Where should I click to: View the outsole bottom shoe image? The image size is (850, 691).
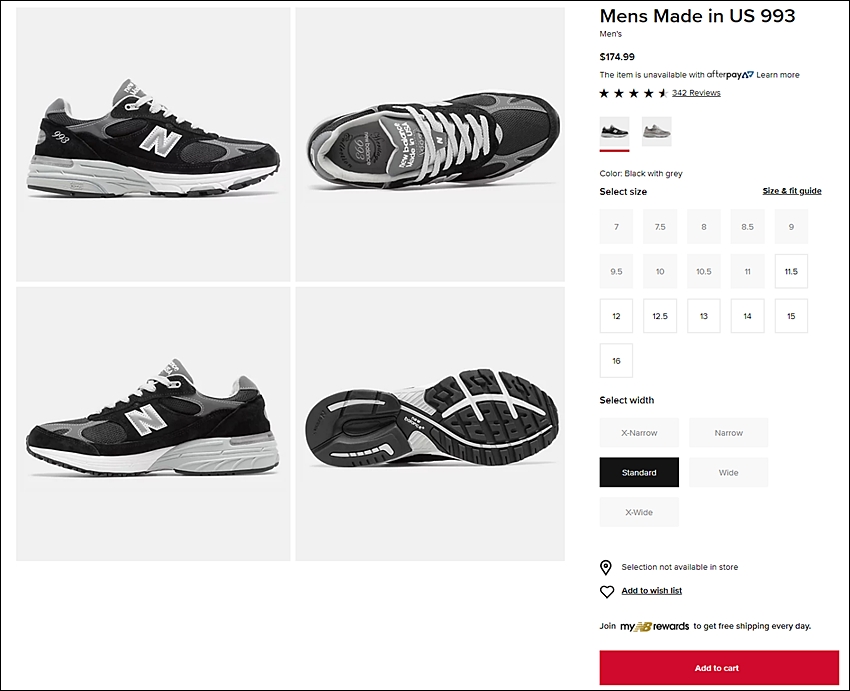point(430,424)
